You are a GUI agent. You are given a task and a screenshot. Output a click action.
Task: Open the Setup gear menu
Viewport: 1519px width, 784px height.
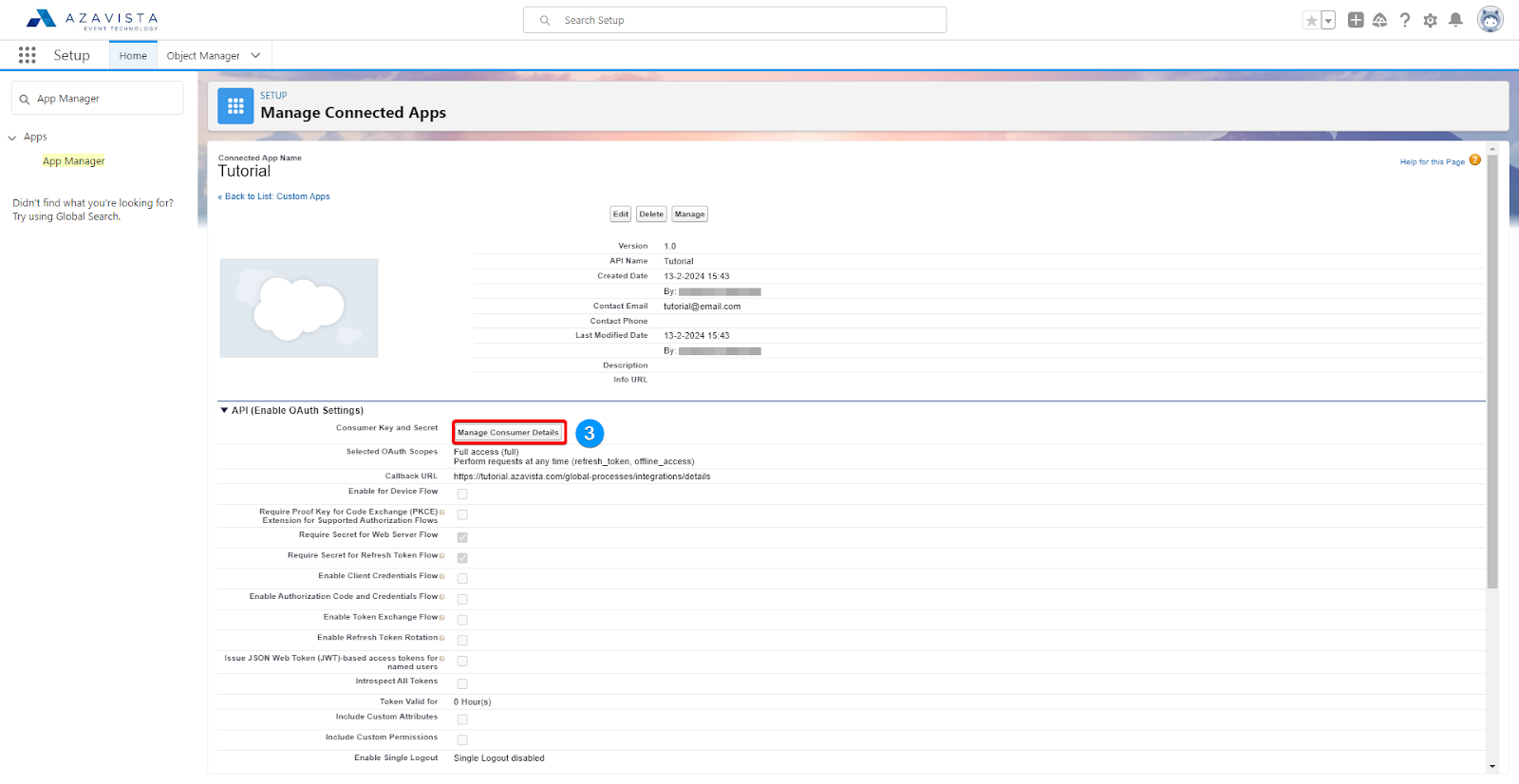tap(1430, 20)
